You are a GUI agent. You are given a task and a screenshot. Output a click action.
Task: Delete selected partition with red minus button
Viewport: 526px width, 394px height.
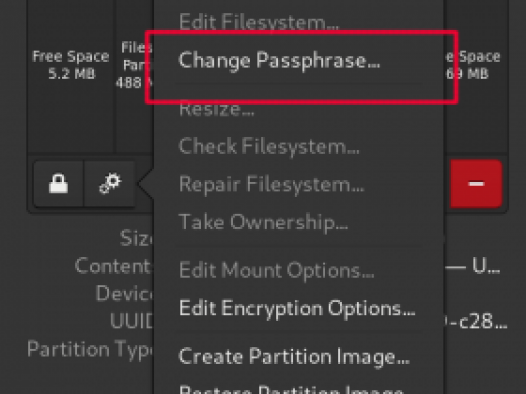click(x=476, y=183)
